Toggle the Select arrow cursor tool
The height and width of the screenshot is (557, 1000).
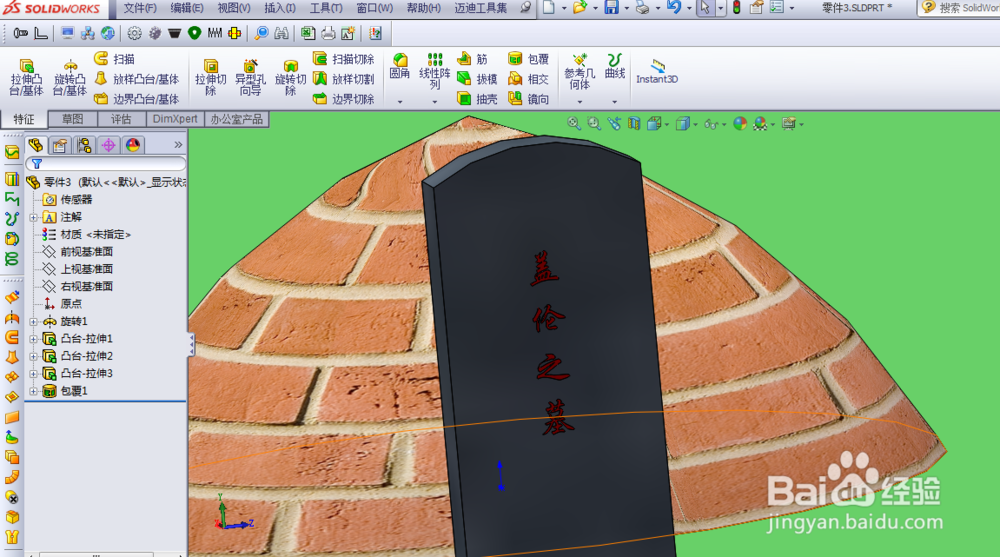[x=705, y=8]
